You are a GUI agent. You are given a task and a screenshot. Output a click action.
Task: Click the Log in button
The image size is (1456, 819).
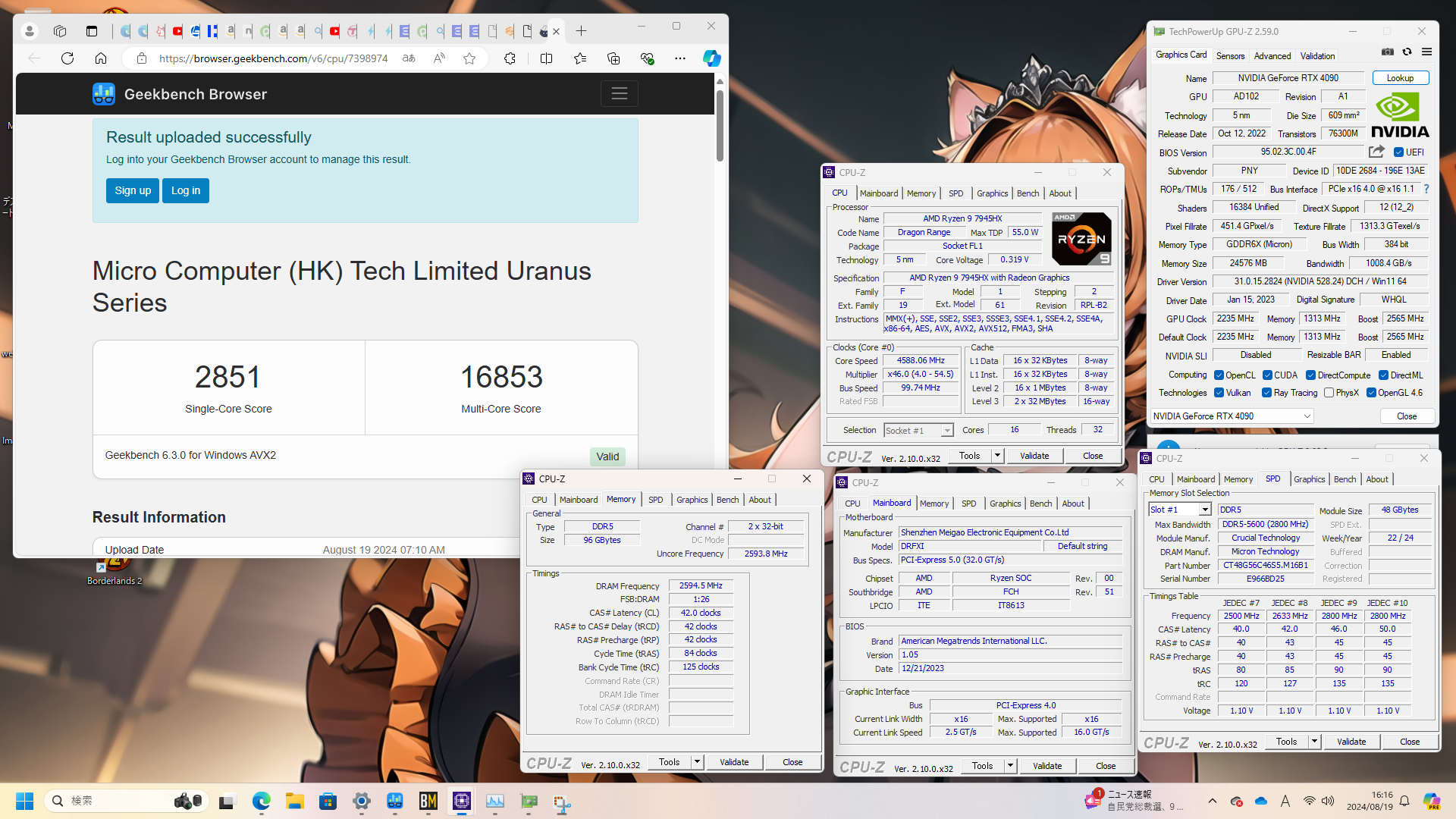point(186,190)
